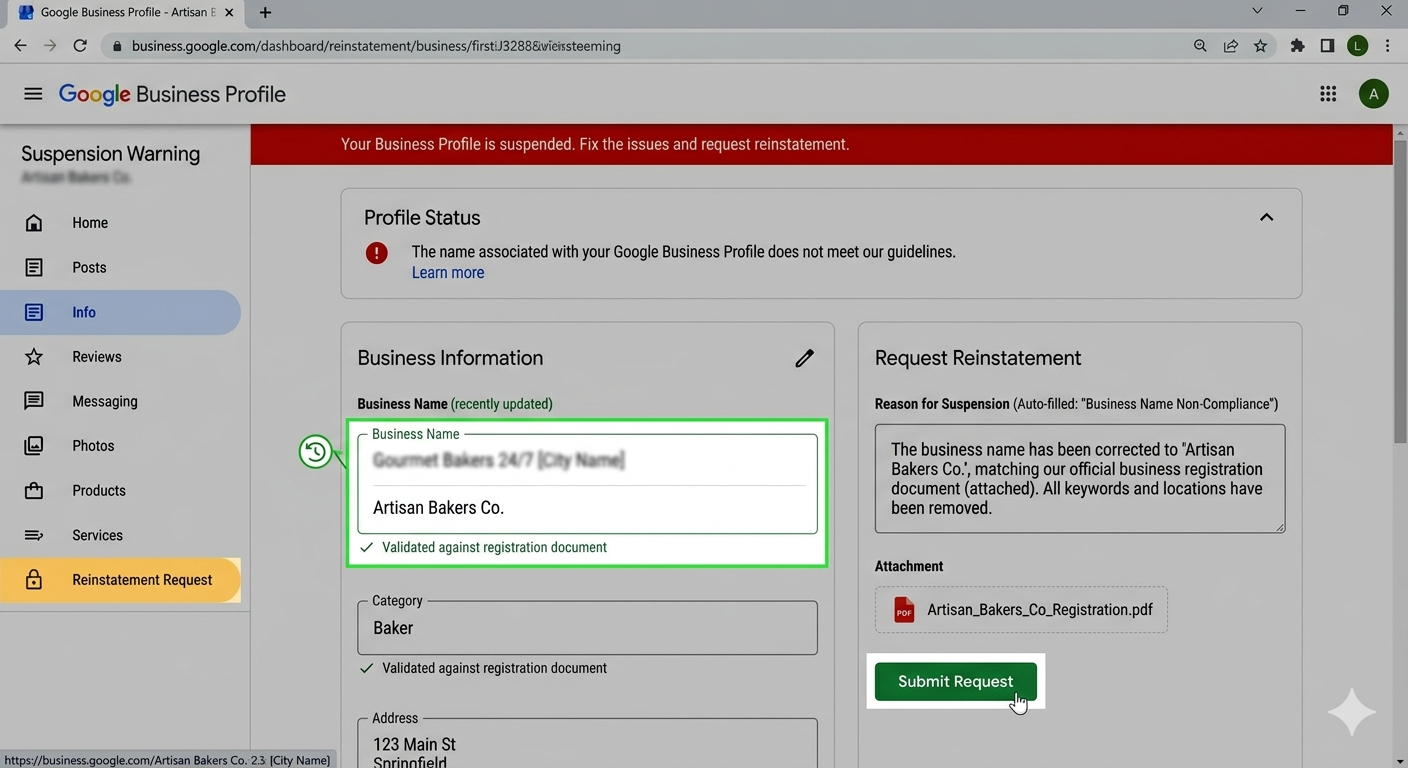The width and height of the screenshot is (1408, 768).
Task: Click the Learn more link
Action: pos(448,273)
